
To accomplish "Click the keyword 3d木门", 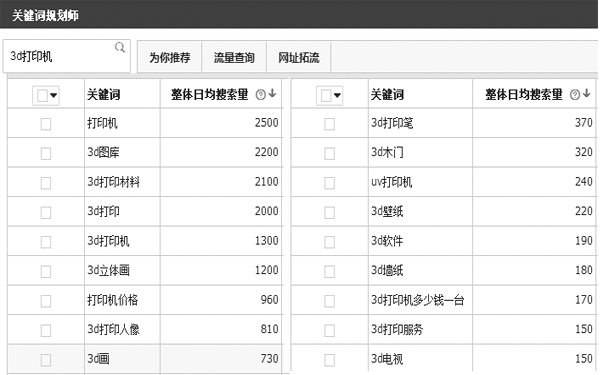I will click(387, 152).
